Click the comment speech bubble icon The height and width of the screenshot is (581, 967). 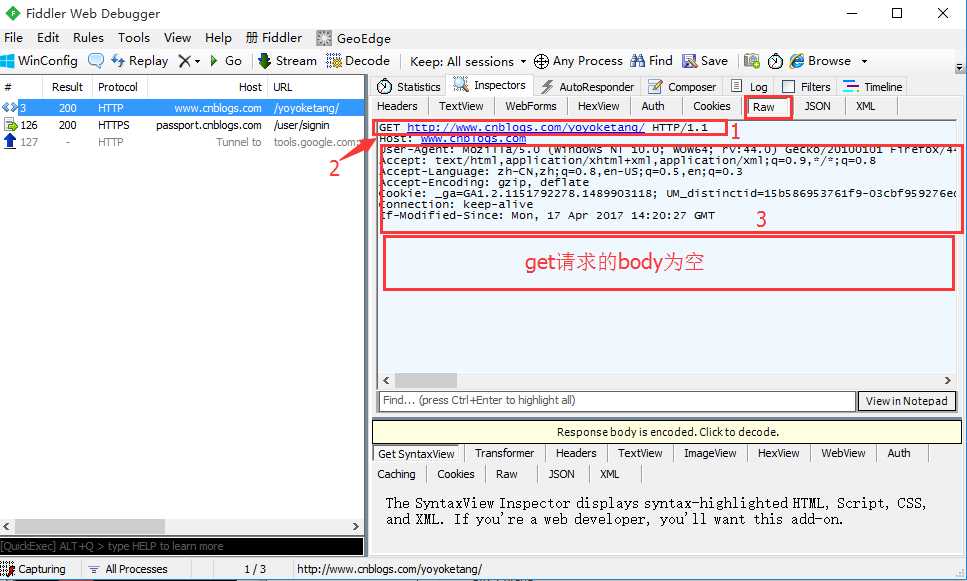click(x=96, y=60)
